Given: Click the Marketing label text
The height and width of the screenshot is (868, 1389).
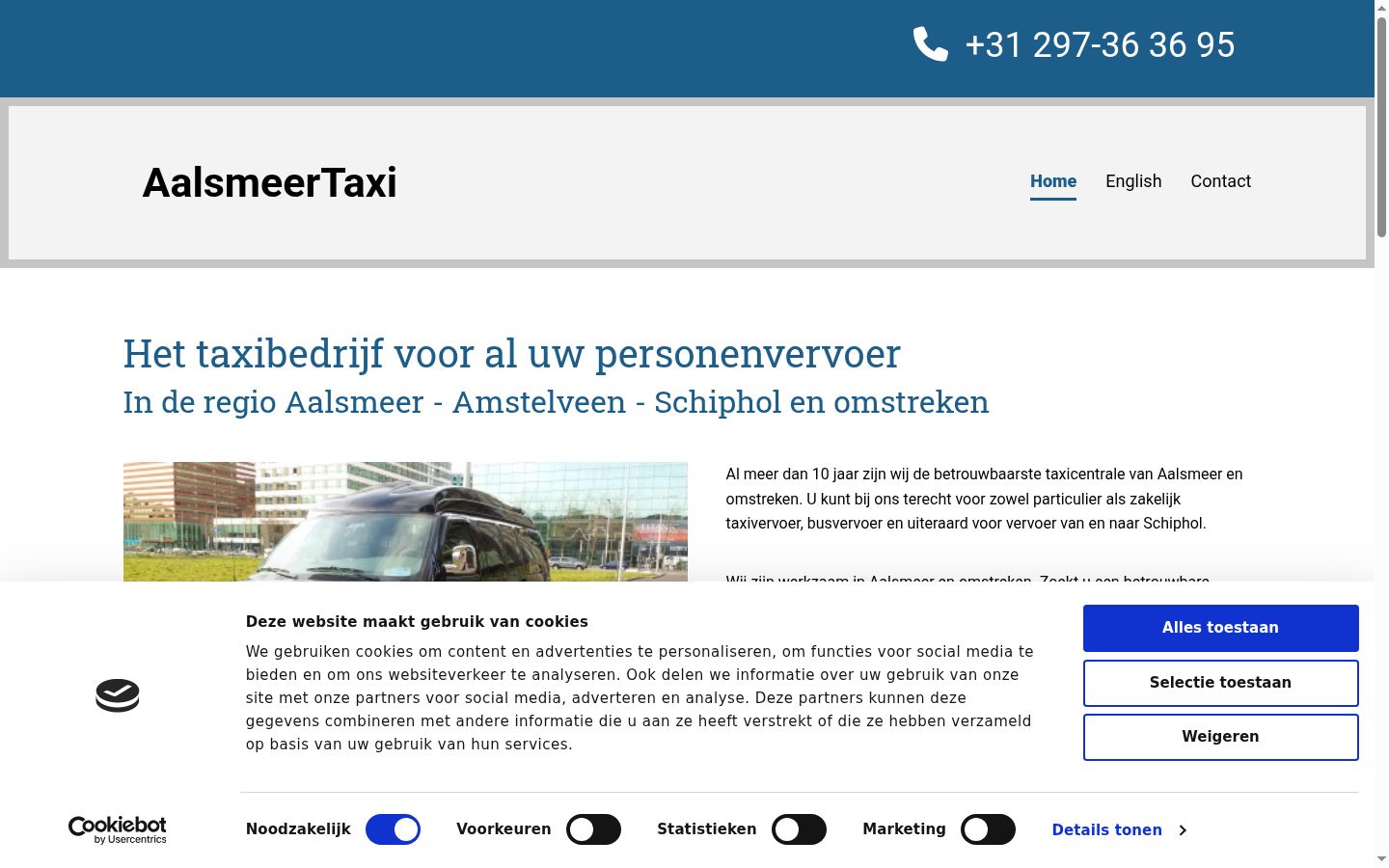Looking at the screenshot, I should pos(904,829).
